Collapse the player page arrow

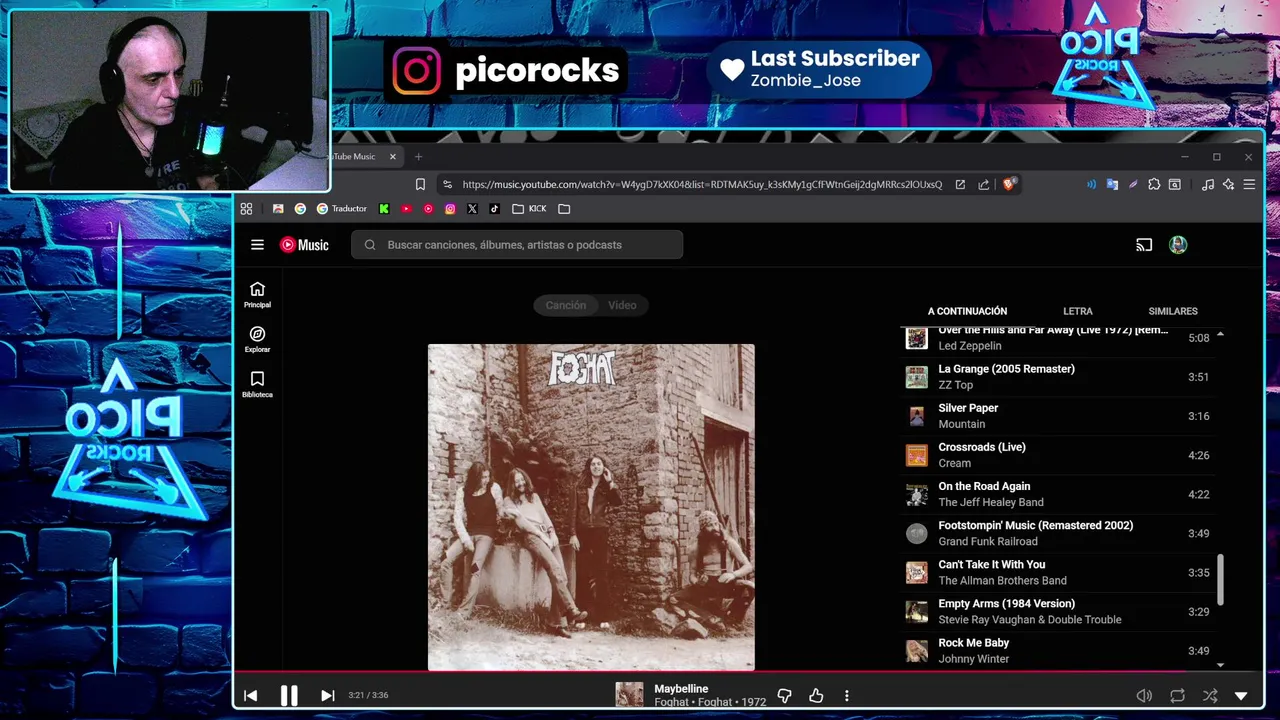pos(1241,696)
